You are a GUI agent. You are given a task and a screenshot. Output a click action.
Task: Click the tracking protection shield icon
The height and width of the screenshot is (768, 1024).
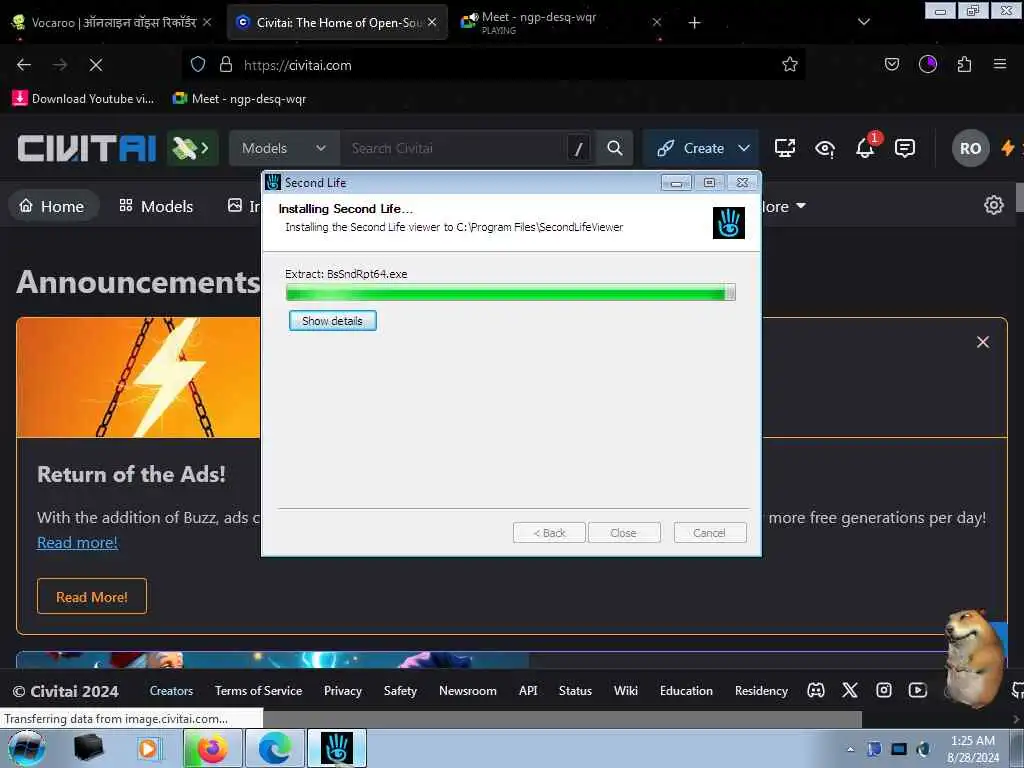coord(198,65)
